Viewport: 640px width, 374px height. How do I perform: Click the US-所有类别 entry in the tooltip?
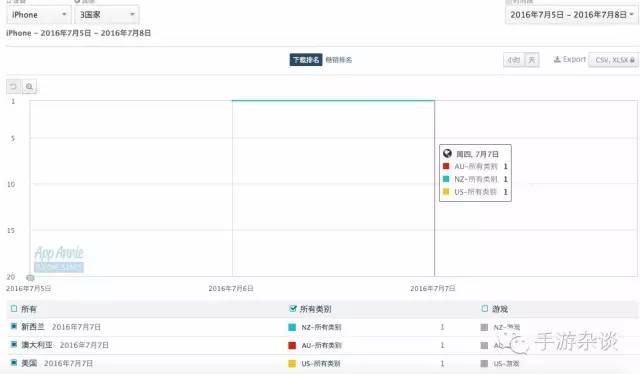476,192
